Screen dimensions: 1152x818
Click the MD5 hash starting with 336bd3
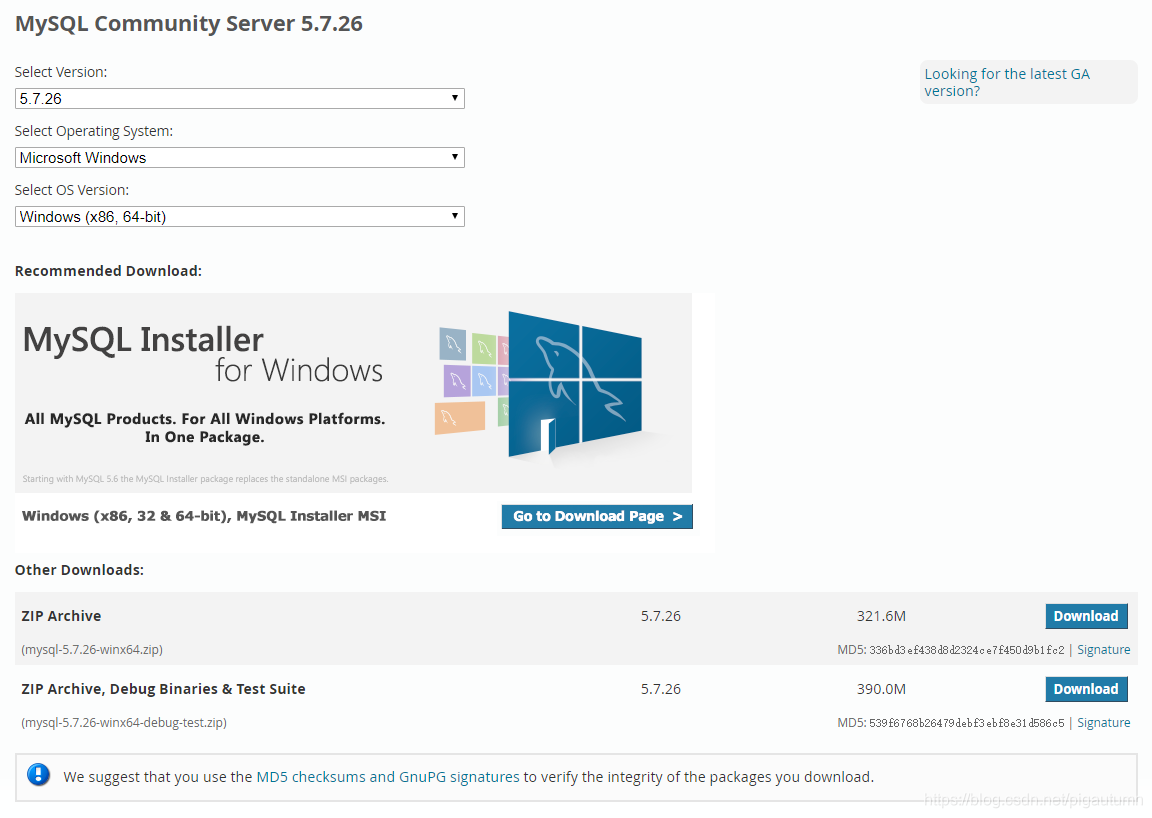click(967, 650)
